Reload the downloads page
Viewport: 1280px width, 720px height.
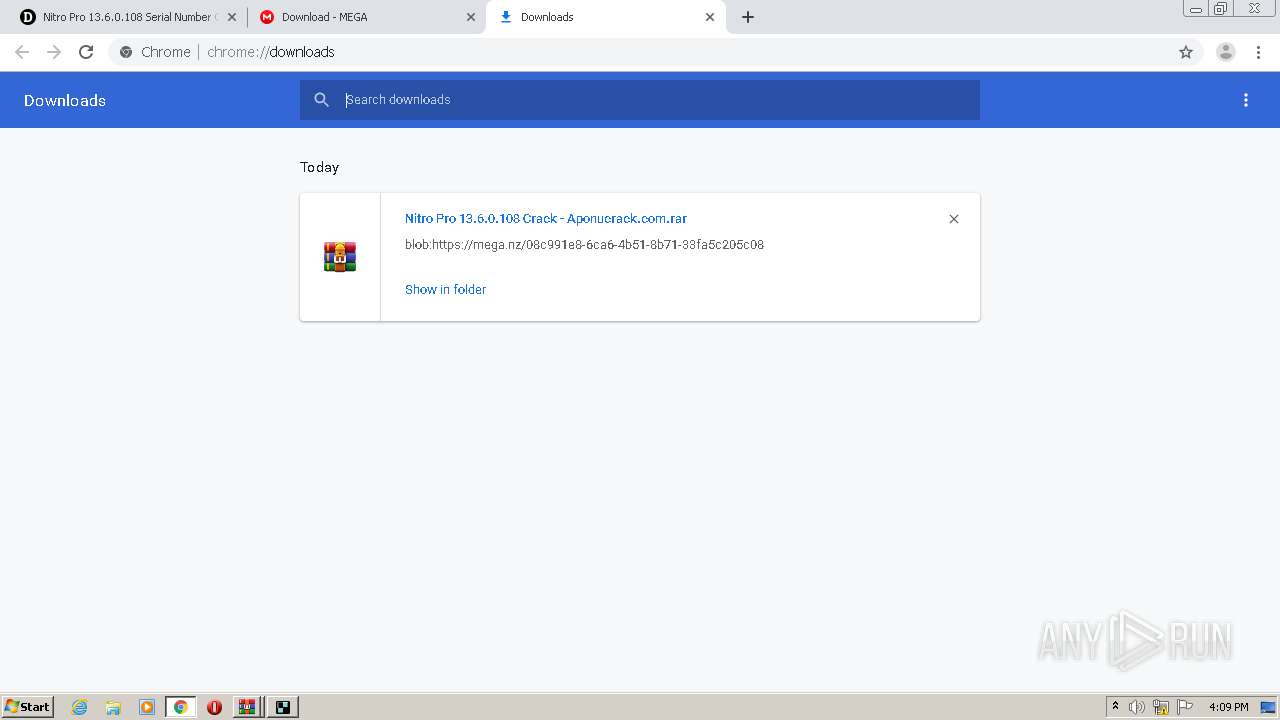(86, 52)
